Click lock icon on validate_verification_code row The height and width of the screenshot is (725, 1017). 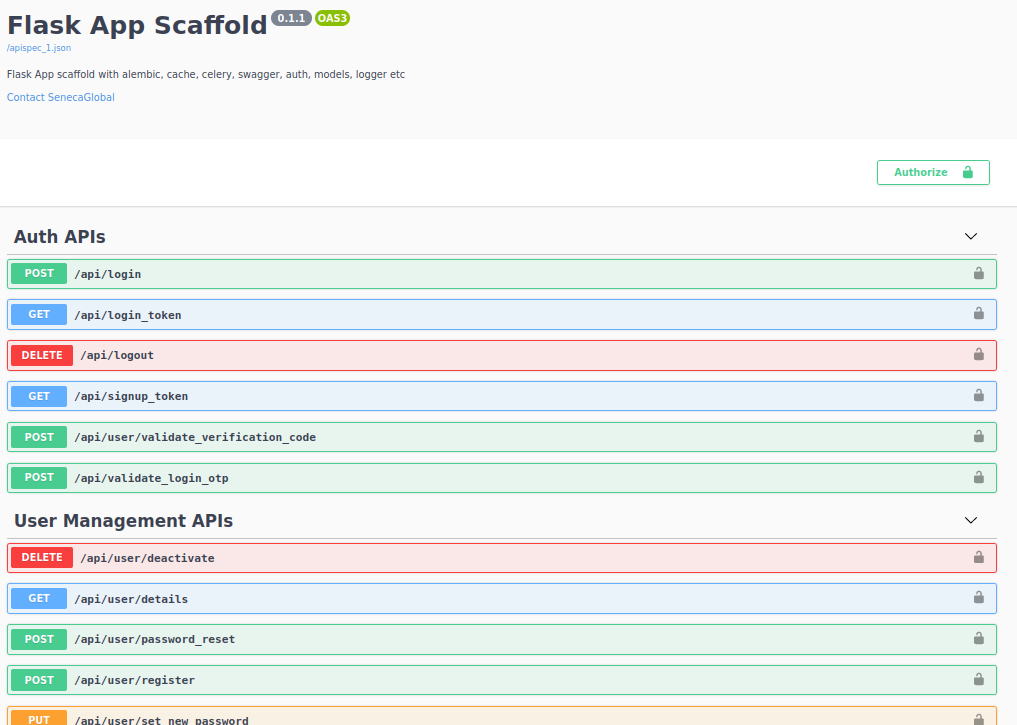978,436
